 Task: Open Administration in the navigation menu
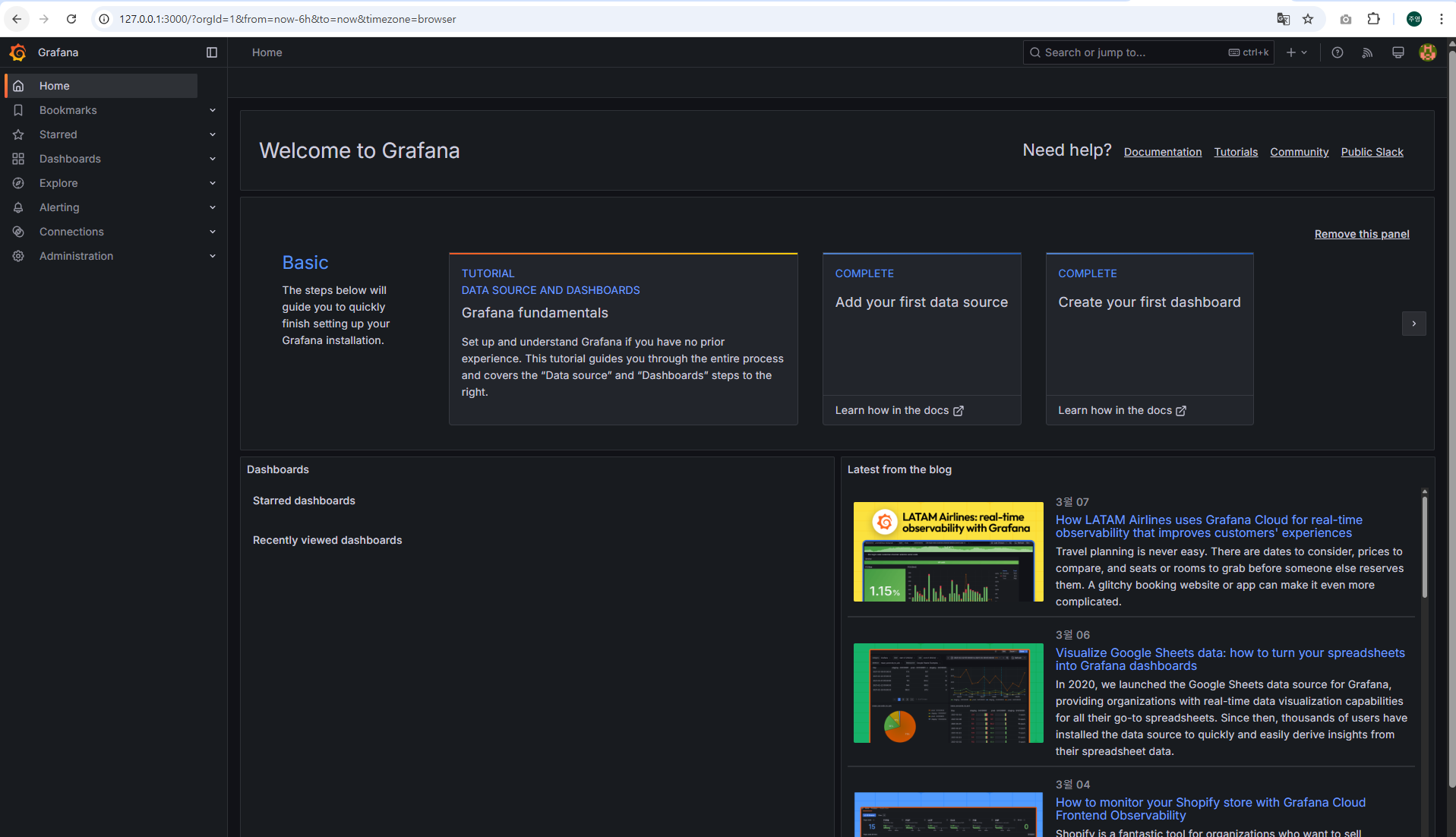[76, 256]
